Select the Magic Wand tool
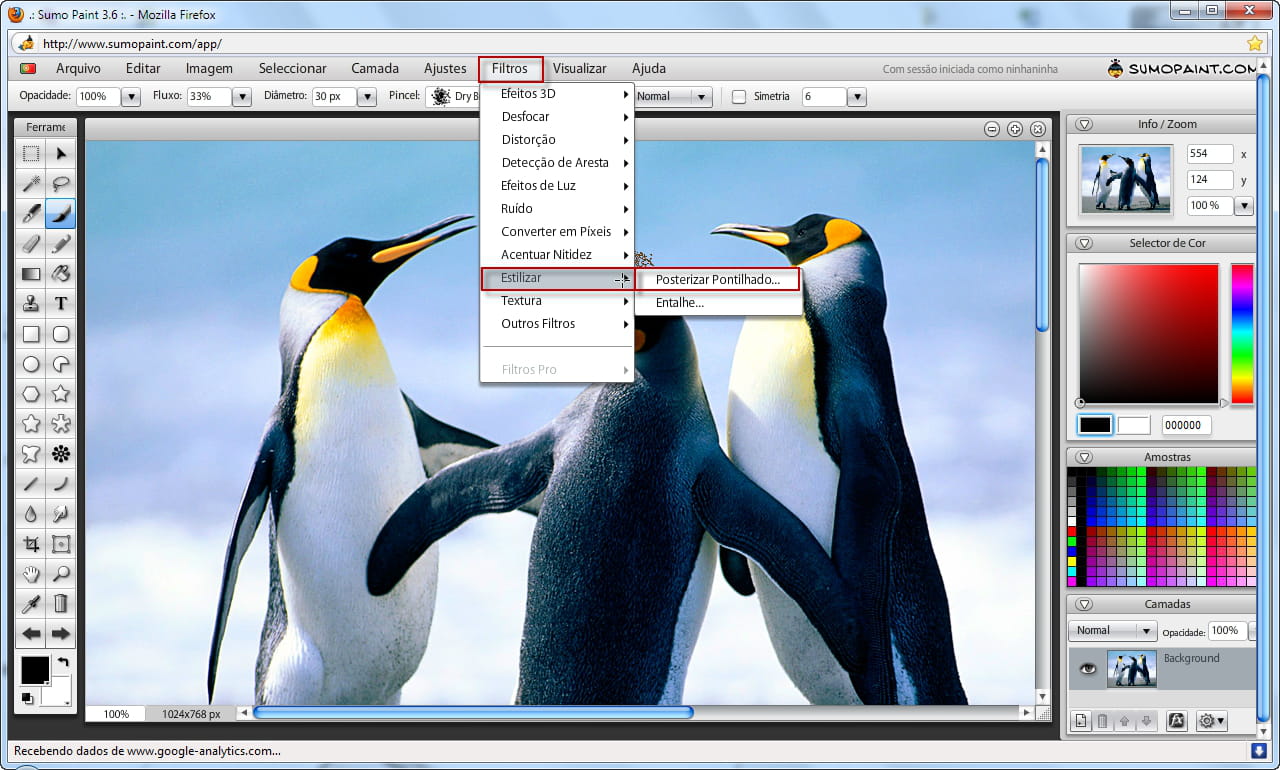Image resolution: width=1280 pixels, height=770 pixels. coord(31,183)
